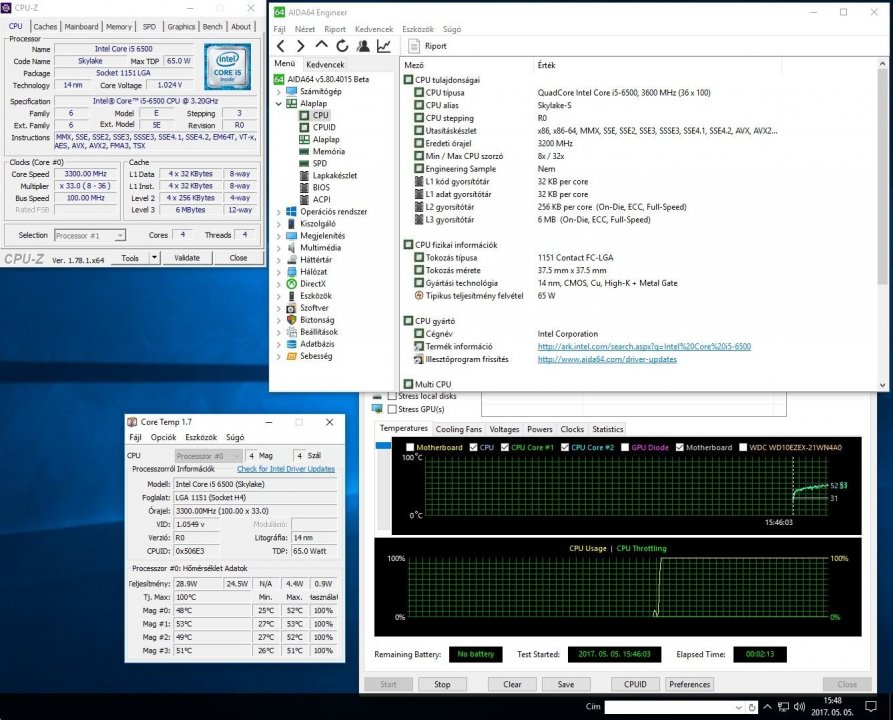Open the AIDA64 graph chart toolbar icon
The width and height of the screenshot is (893, 720).
pos(384,46)
